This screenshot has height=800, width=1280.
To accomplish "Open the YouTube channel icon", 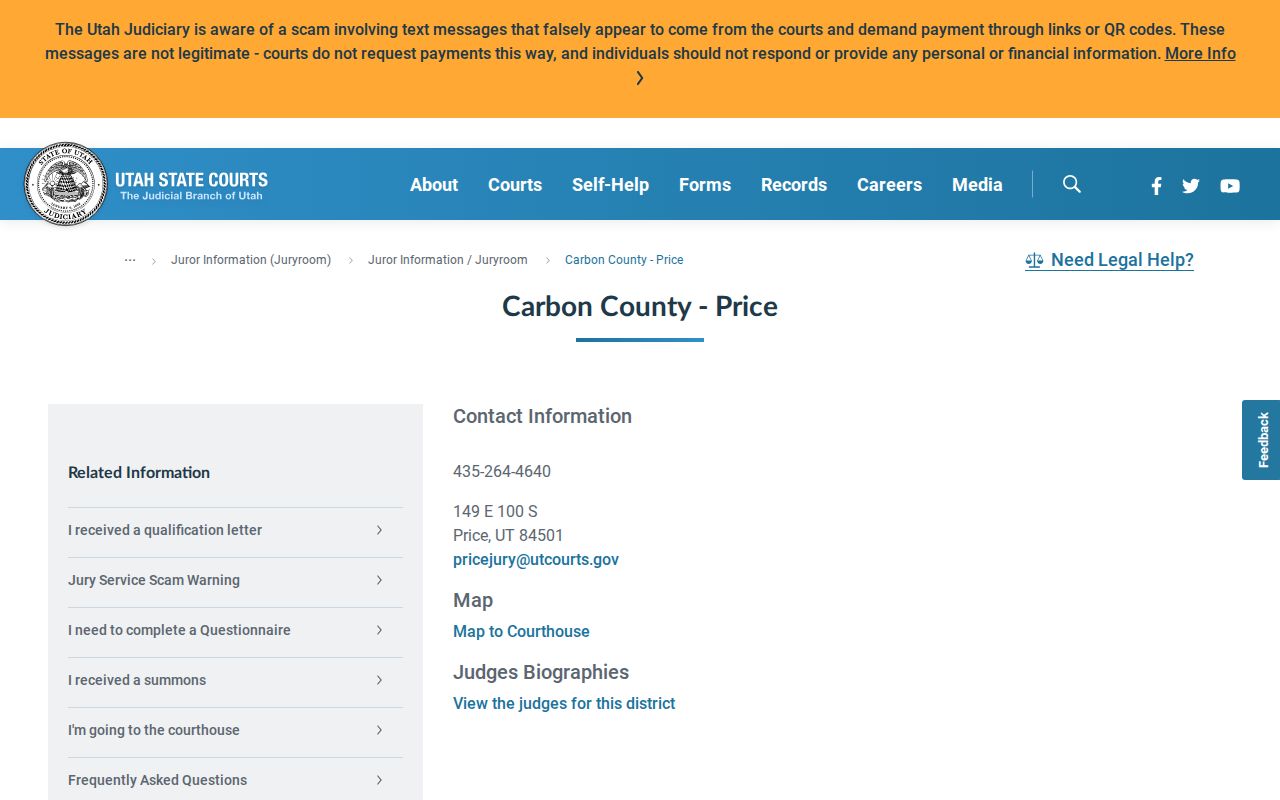I will [1230, 185].
